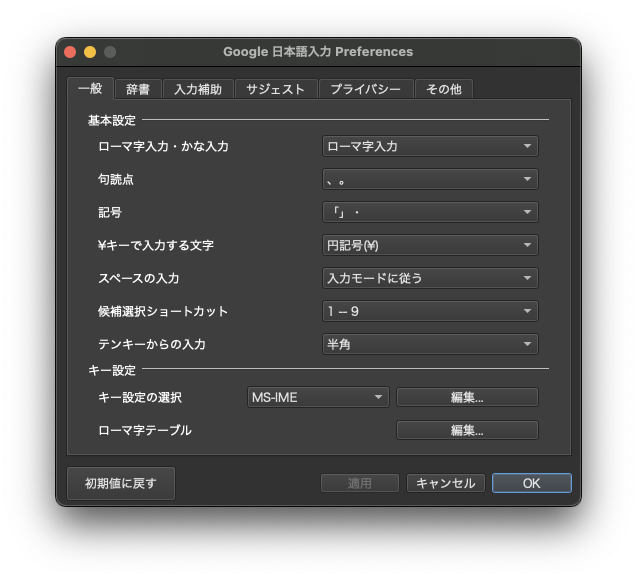The image size is (637, 580).
Task: Switch to the 一般 tab
Action: point(90,89)
